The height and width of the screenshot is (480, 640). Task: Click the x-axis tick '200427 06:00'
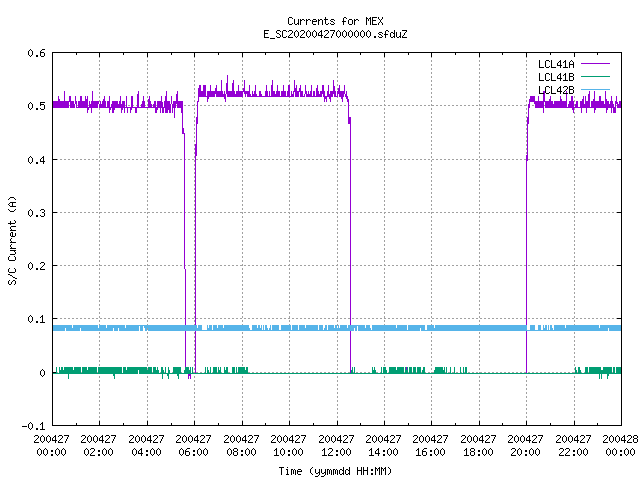click(193, 445)
